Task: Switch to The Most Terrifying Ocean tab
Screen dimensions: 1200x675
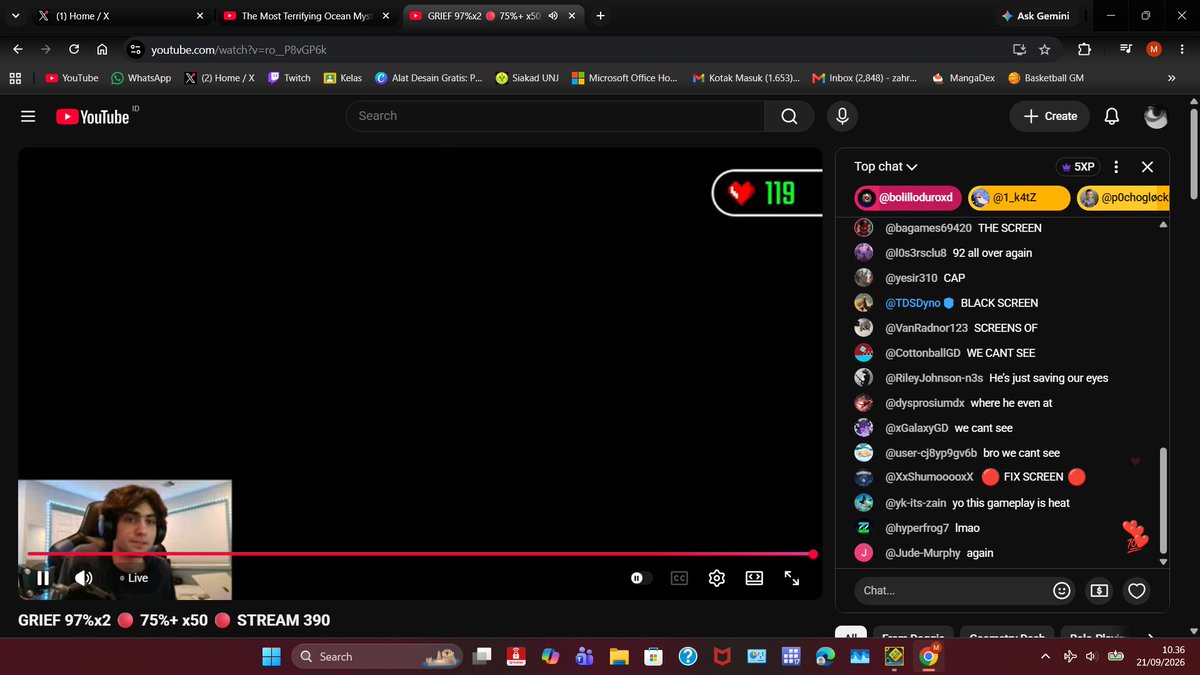Action: (x=306, y=16)
